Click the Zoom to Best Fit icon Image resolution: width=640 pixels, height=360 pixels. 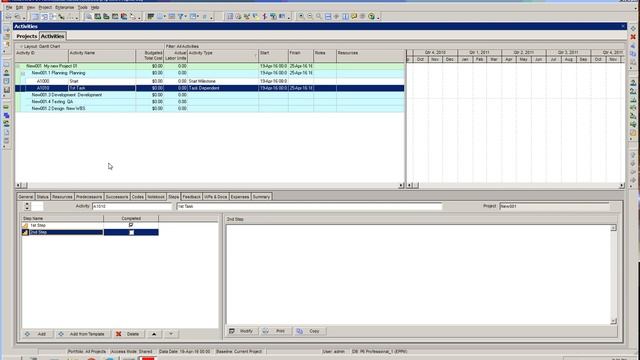[319, 16]
